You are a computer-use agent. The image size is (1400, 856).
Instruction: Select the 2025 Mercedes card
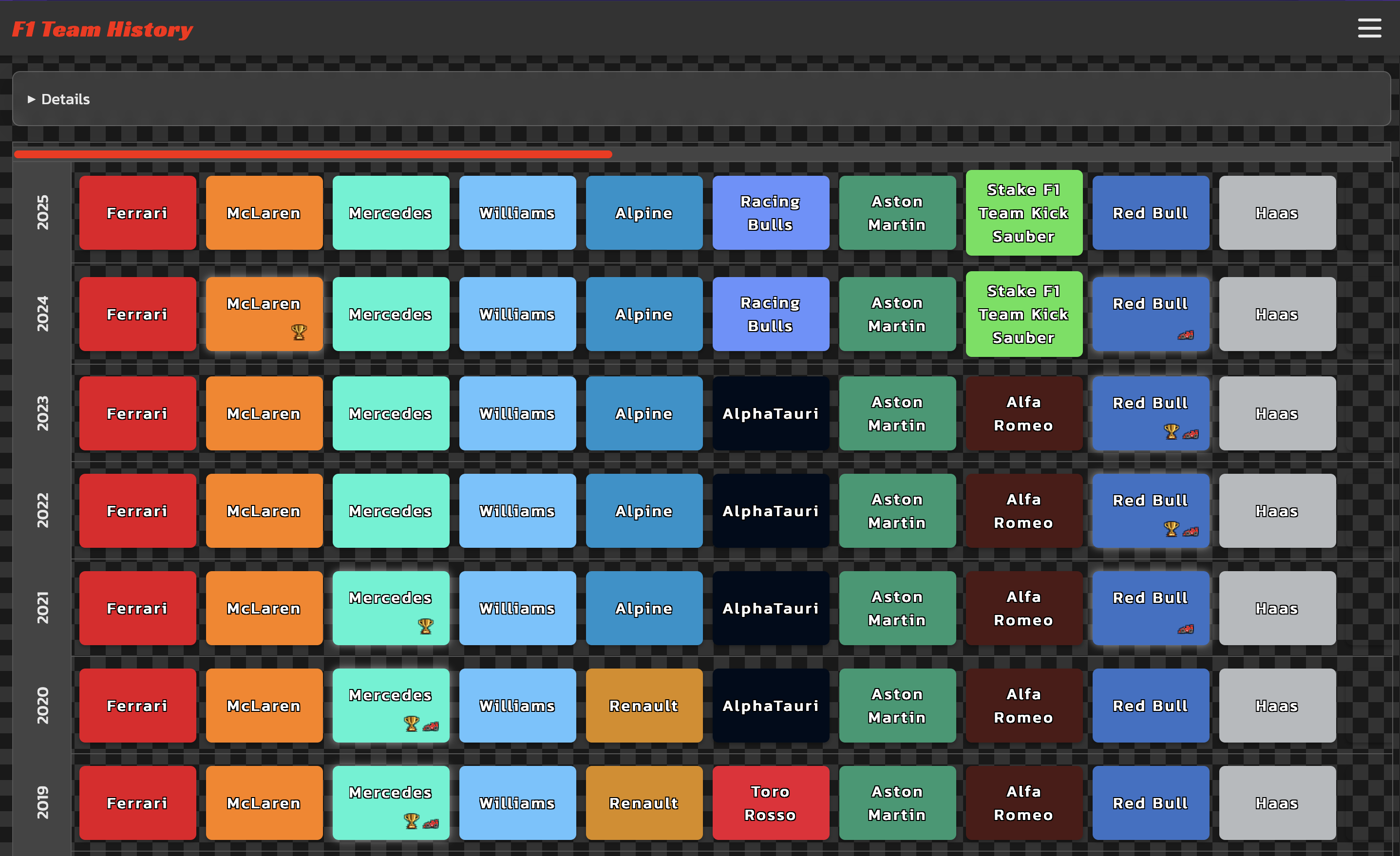(391, 213)
